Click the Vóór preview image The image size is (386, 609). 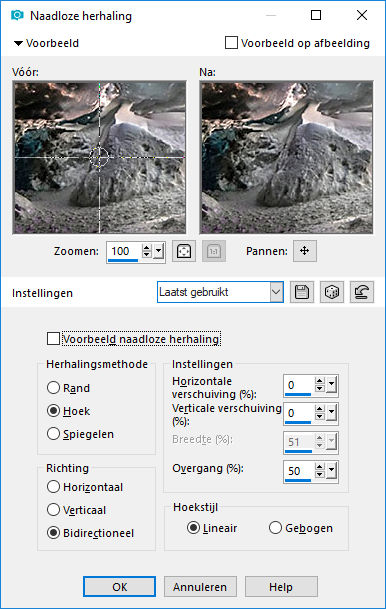click(x=99, y=157)
